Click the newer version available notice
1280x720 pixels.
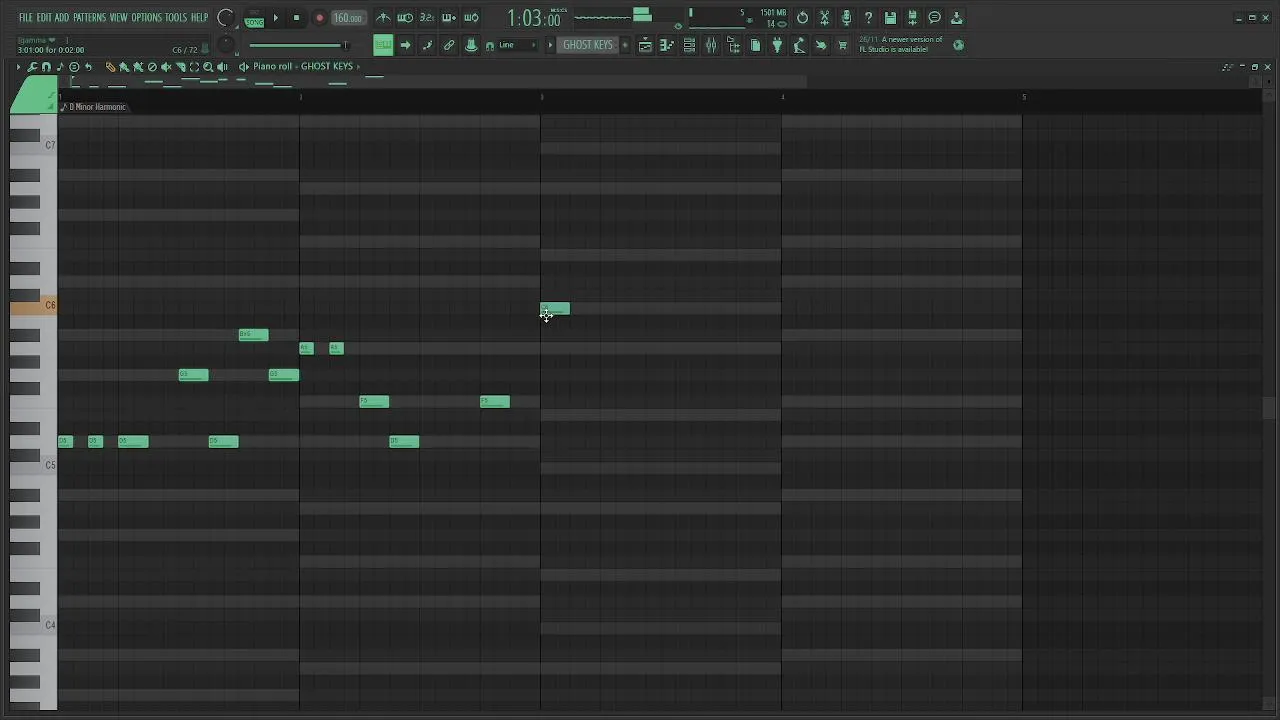coord(900,45)
